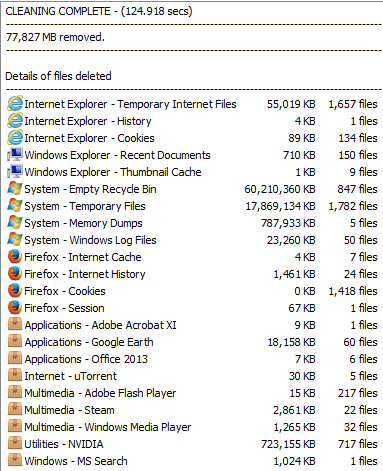The width and height of the screenshot is (383, 471).
Task: Click the 60,210,360 KB size value
Action: (x=280, y=189)
